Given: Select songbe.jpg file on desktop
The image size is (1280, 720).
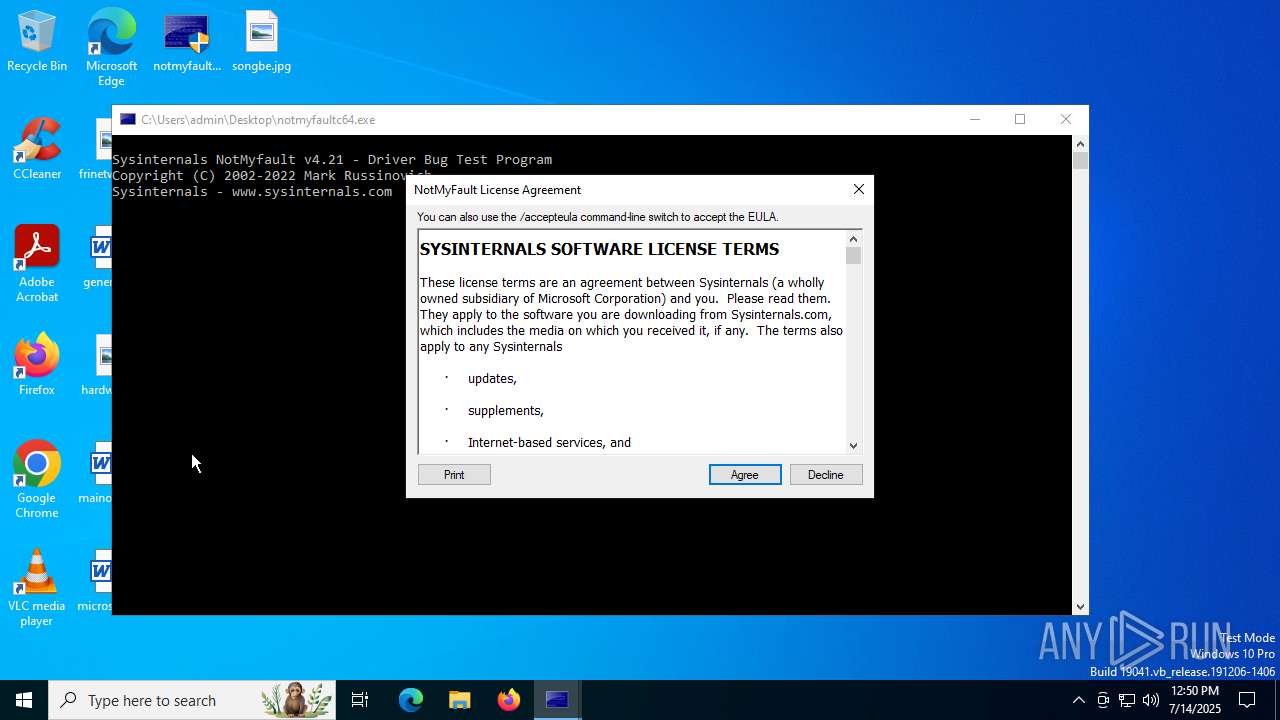Looking at the screenshot, I should (x=261, y=43).
